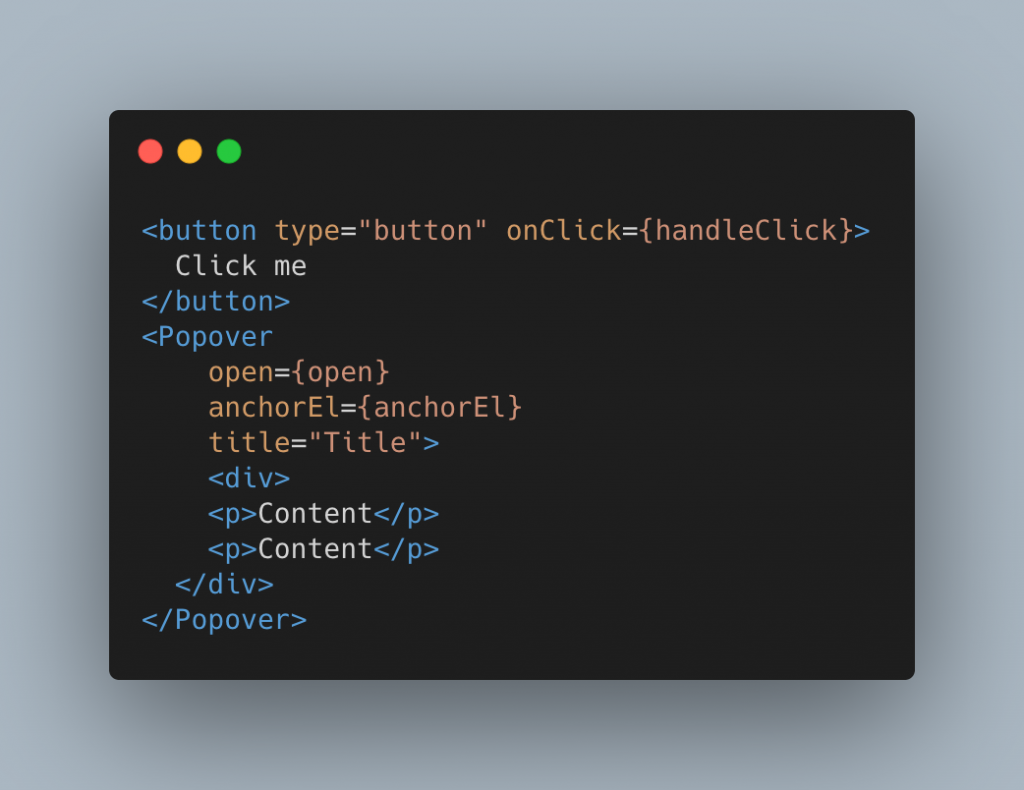Click the closing </div> tag

coord(225,584)
